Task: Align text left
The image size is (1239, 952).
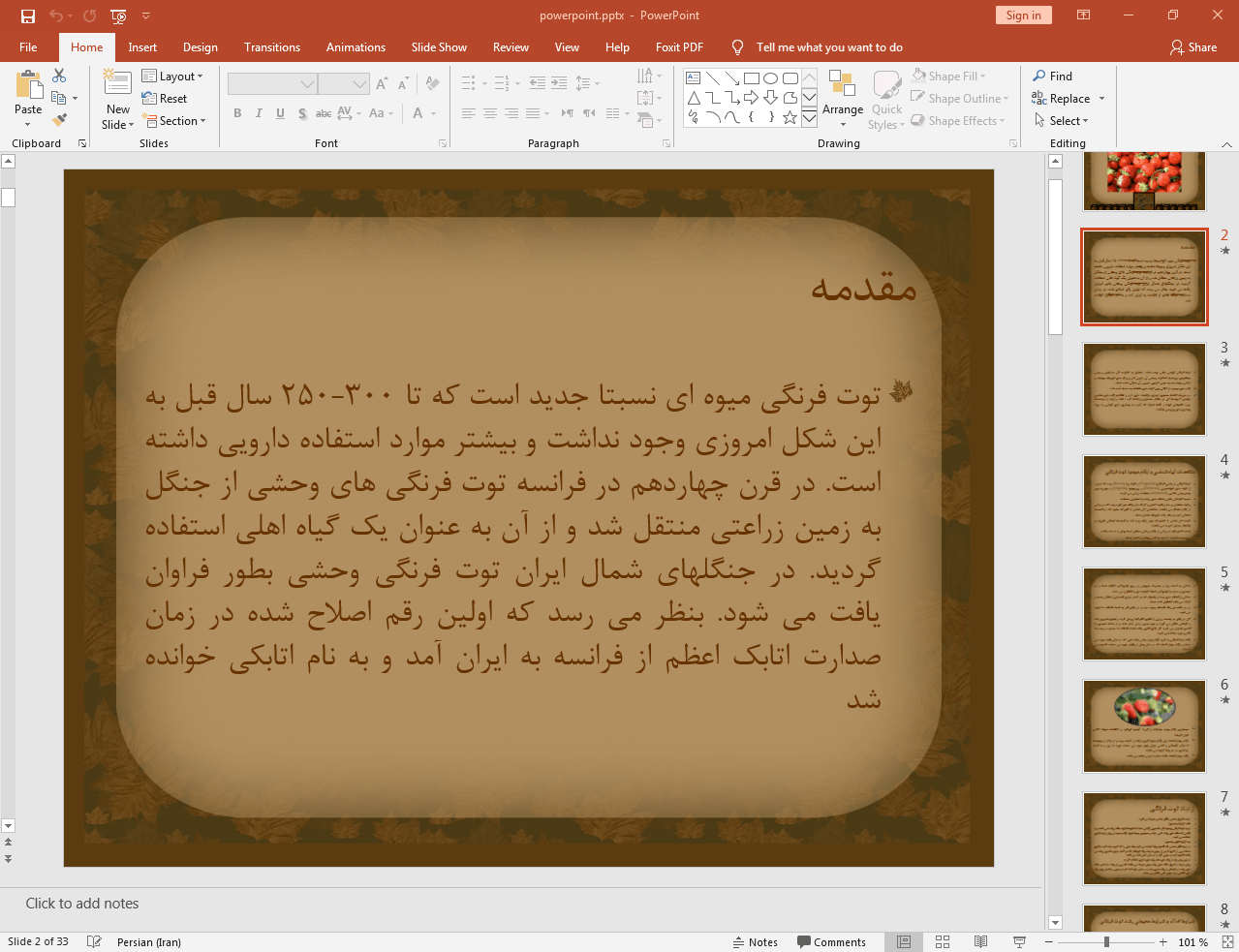Action: [x=469, y=113]
